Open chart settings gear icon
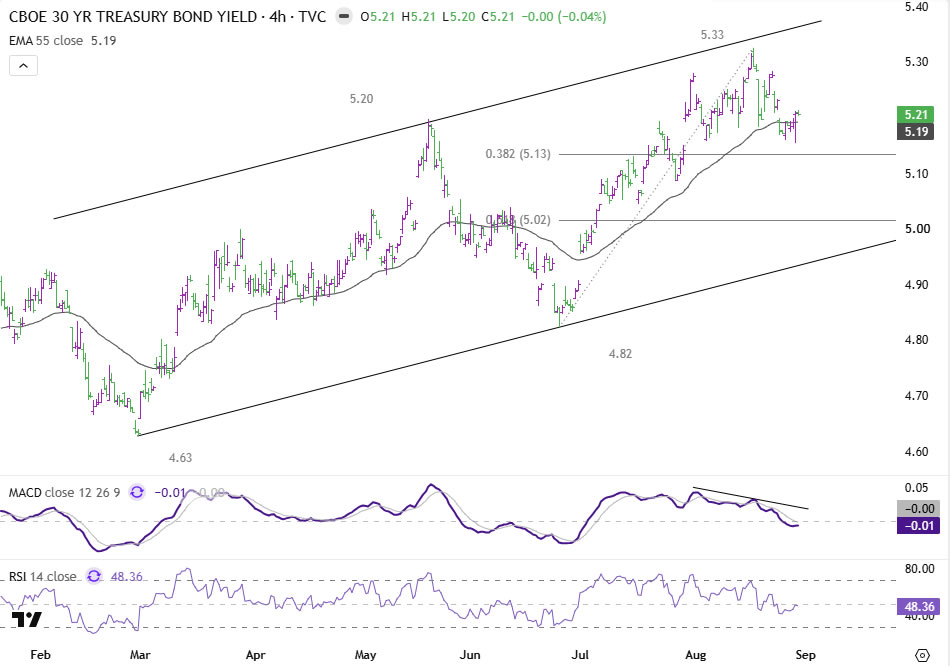This screenshot has height=666, width=950. tap(922, 655)
